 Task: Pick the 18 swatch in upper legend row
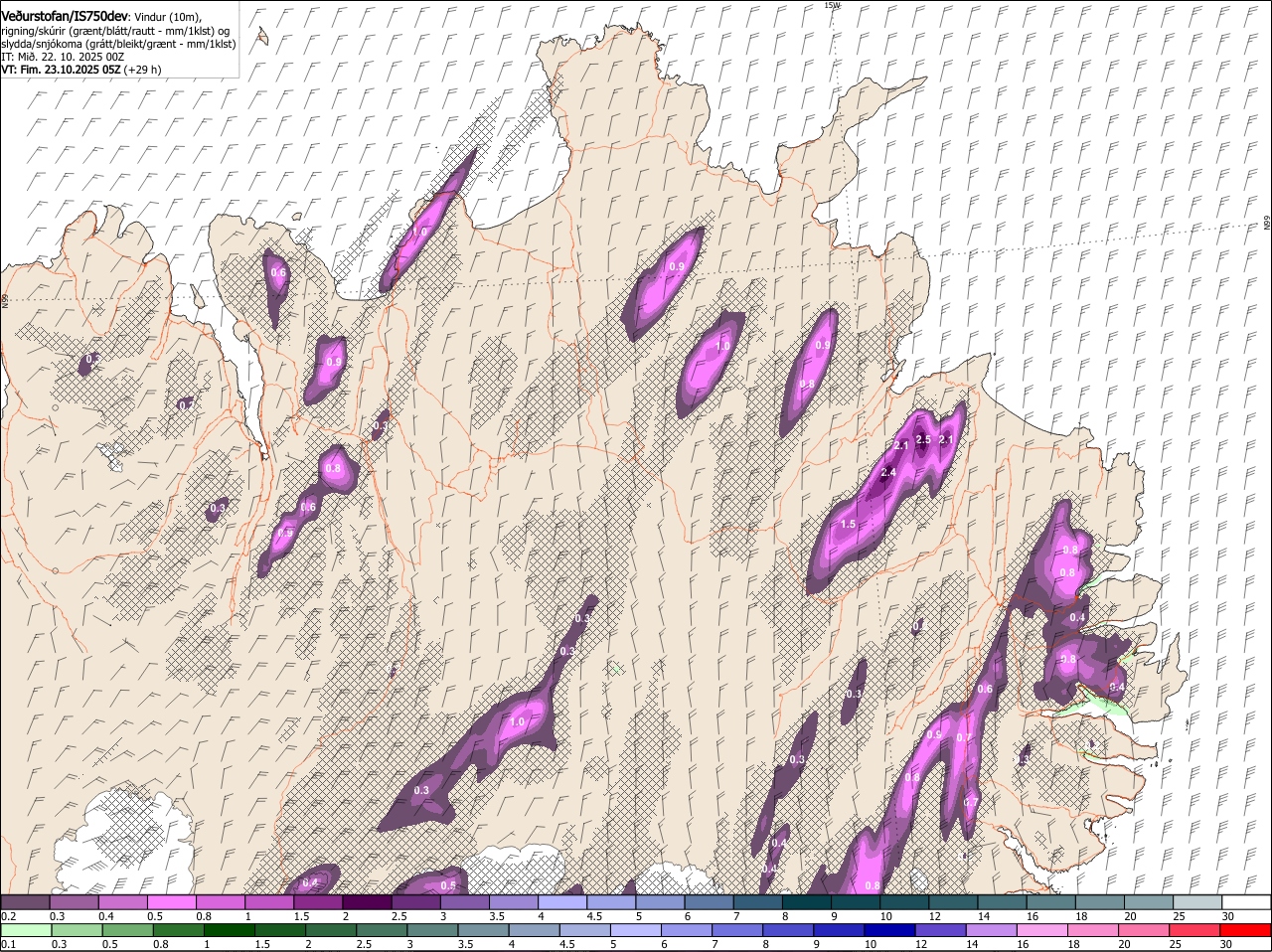[x=1100, y=902]
